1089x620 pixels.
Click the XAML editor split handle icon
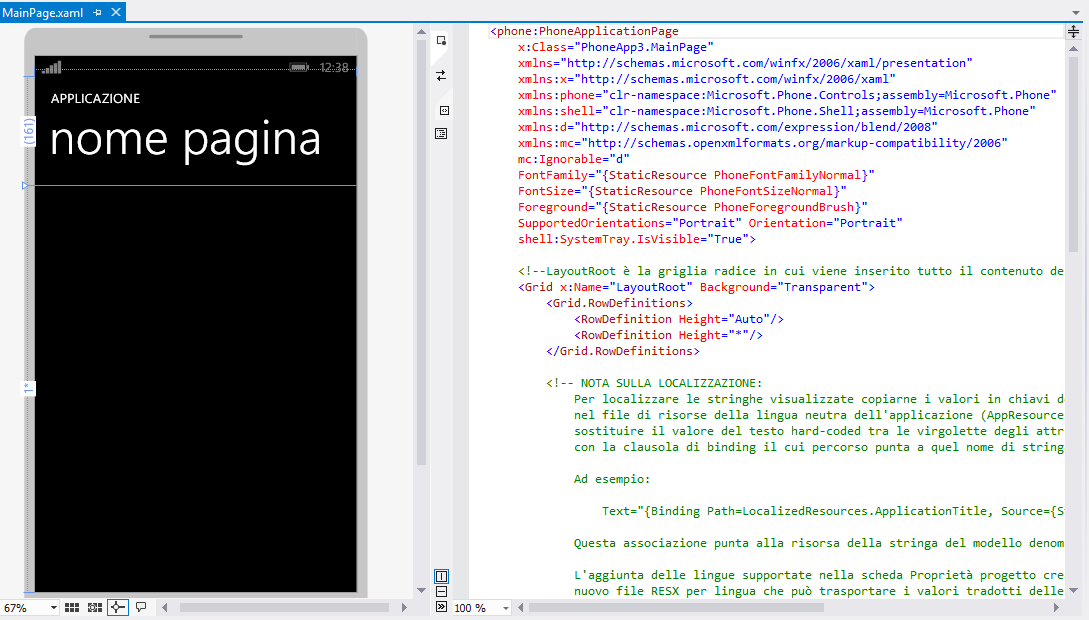pos(1073,31)
